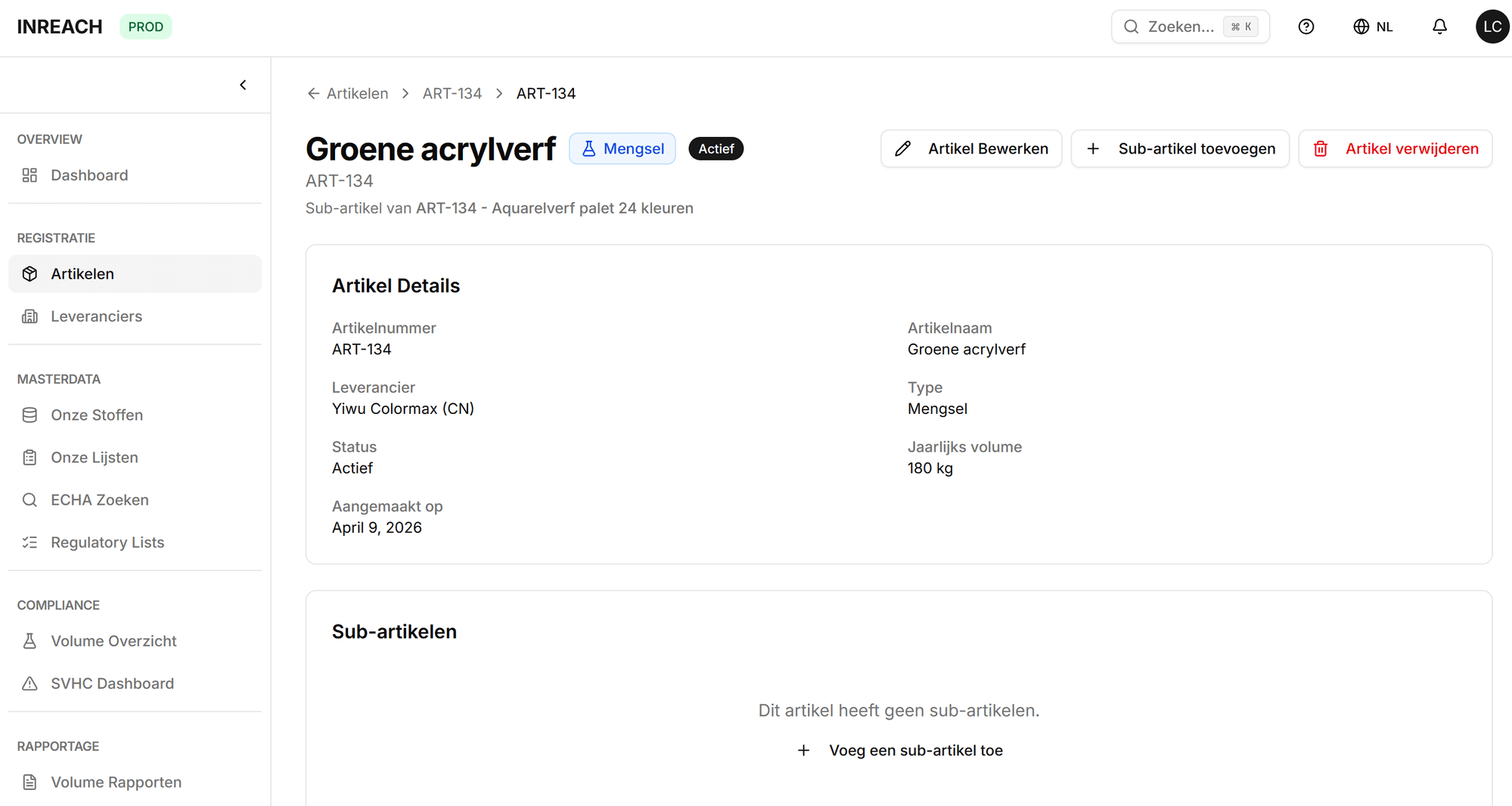Click the Actief status badge

tap(715, 148)
